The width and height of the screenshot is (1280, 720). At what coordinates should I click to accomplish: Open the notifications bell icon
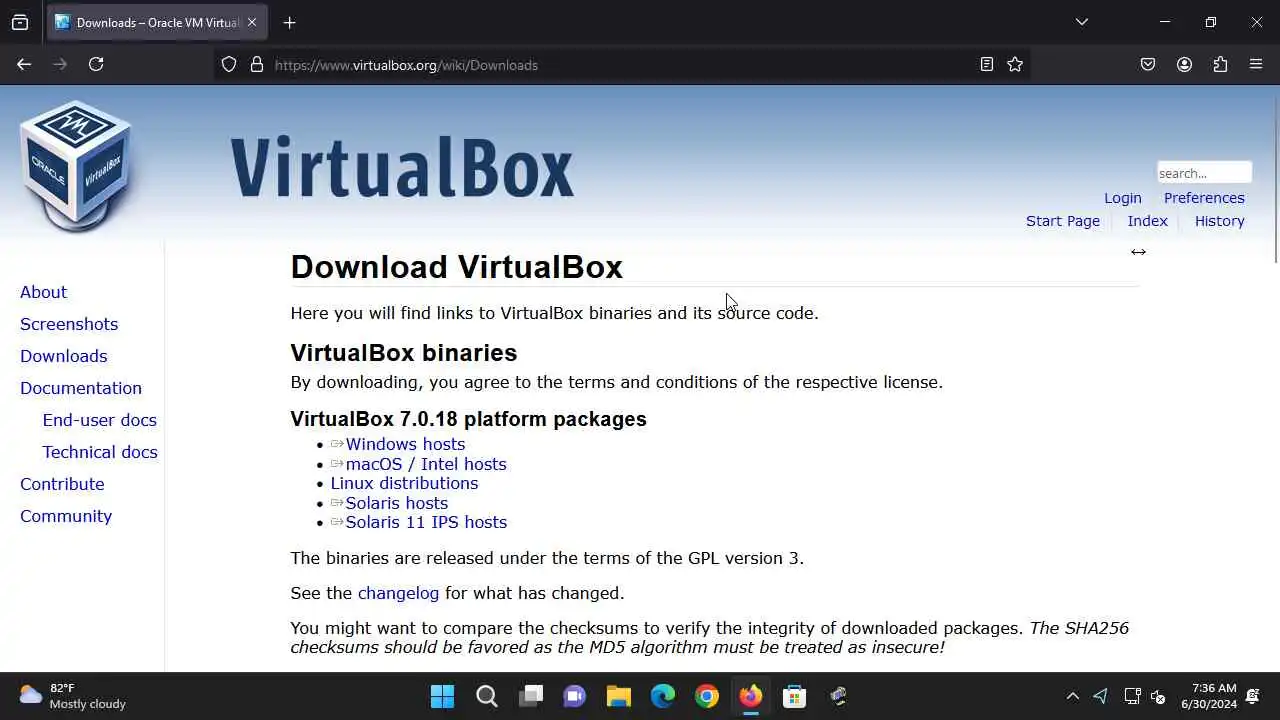click(x=1252, y=696)
